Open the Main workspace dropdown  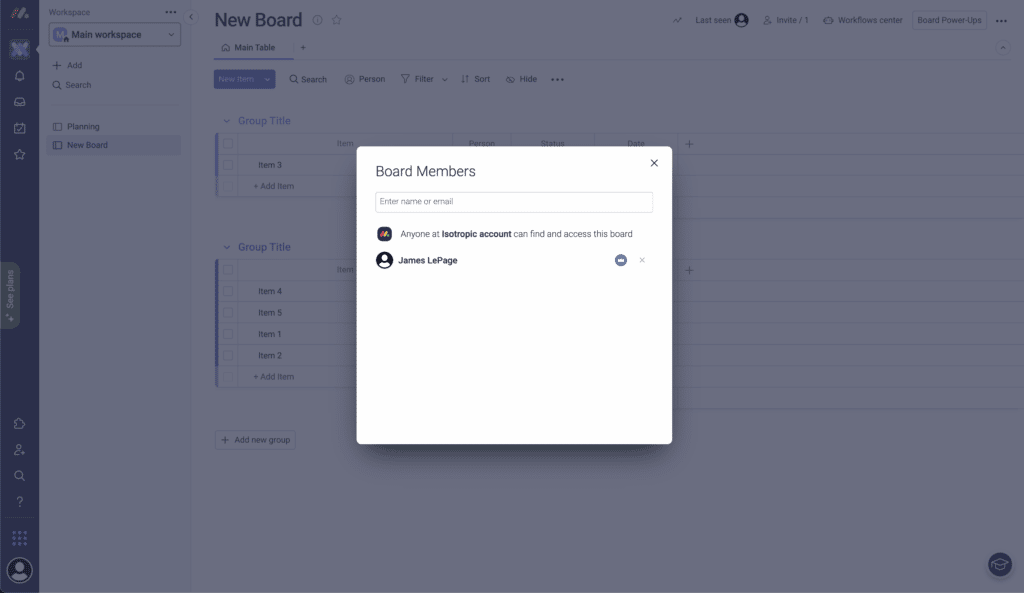point(115,35)
